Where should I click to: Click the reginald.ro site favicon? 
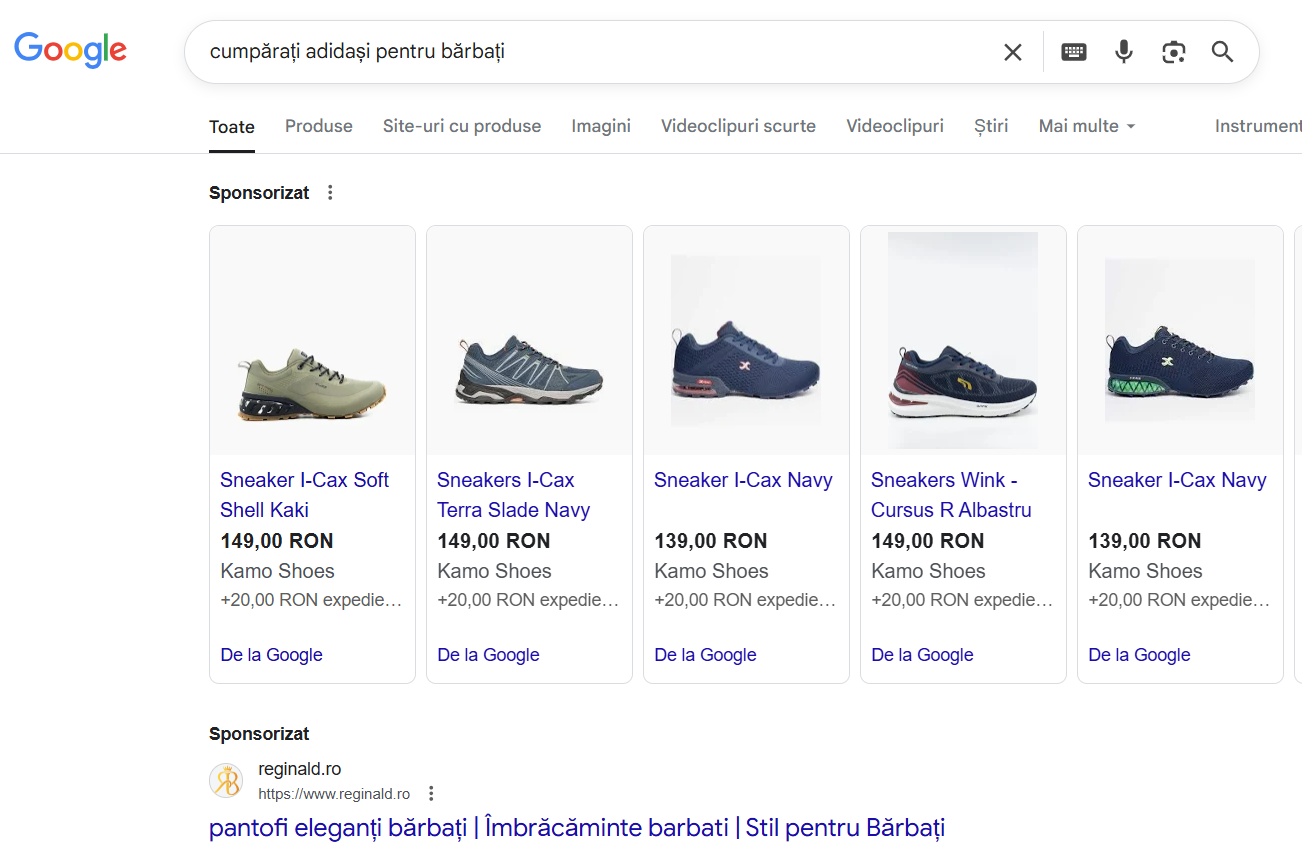[226, 781]
